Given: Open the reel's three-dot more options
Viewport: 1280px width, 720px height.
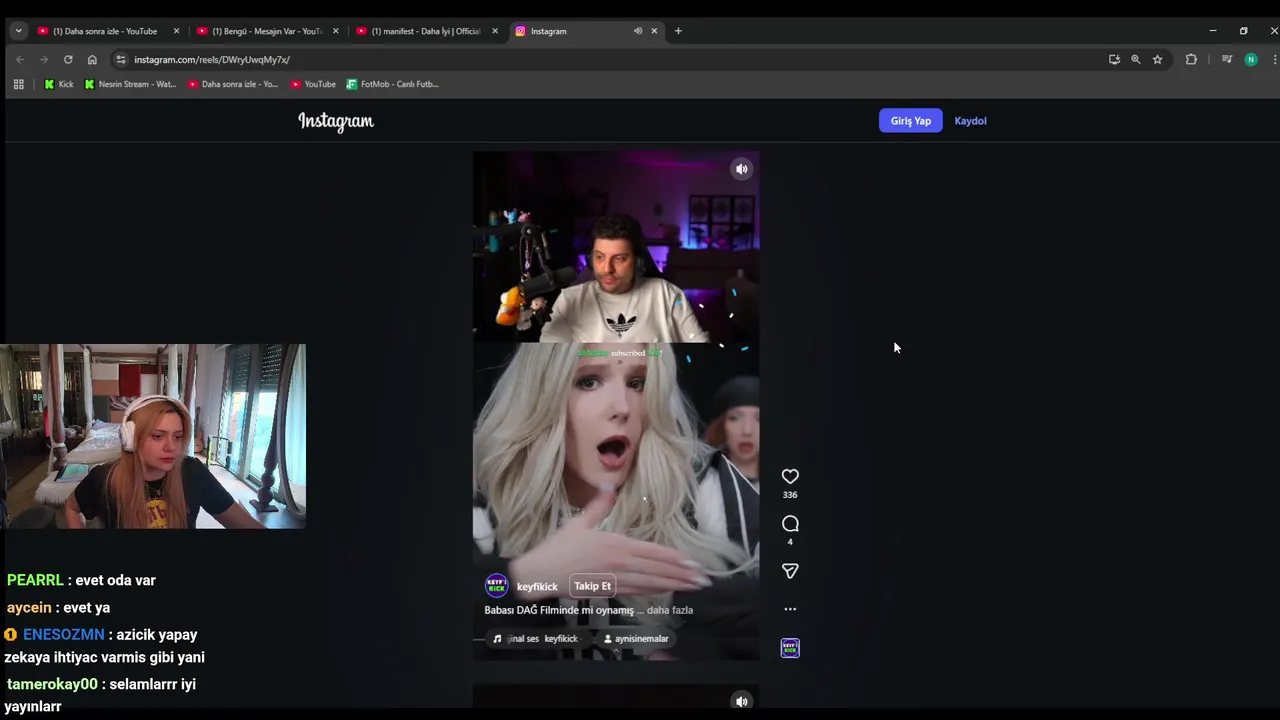Looking at the screenshot, I should pyautogui.click(x=790, y=609).
